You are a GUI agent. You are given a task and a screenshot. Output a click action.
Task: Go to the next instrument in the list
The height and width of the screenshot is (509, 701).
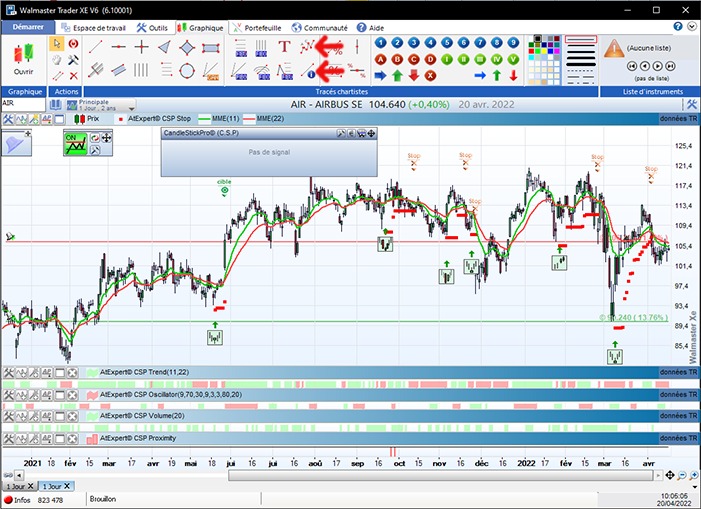658,66
